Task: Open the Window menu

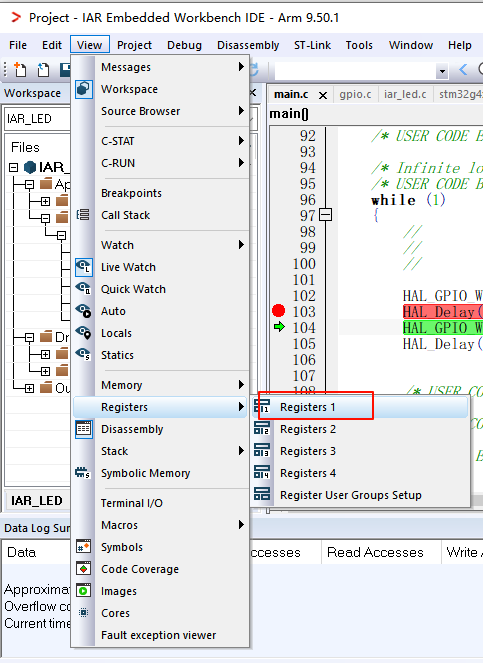Action: [411, 45]
